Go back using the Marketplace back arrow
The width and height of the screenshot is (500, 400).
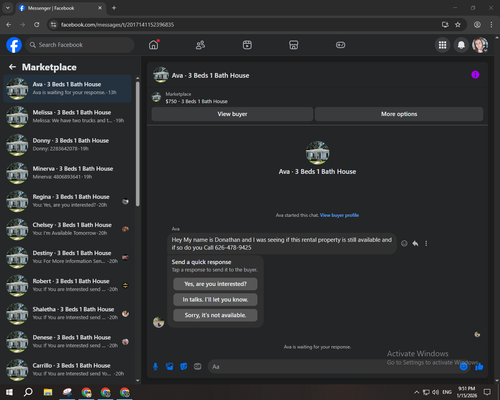[x=12, y=67]
